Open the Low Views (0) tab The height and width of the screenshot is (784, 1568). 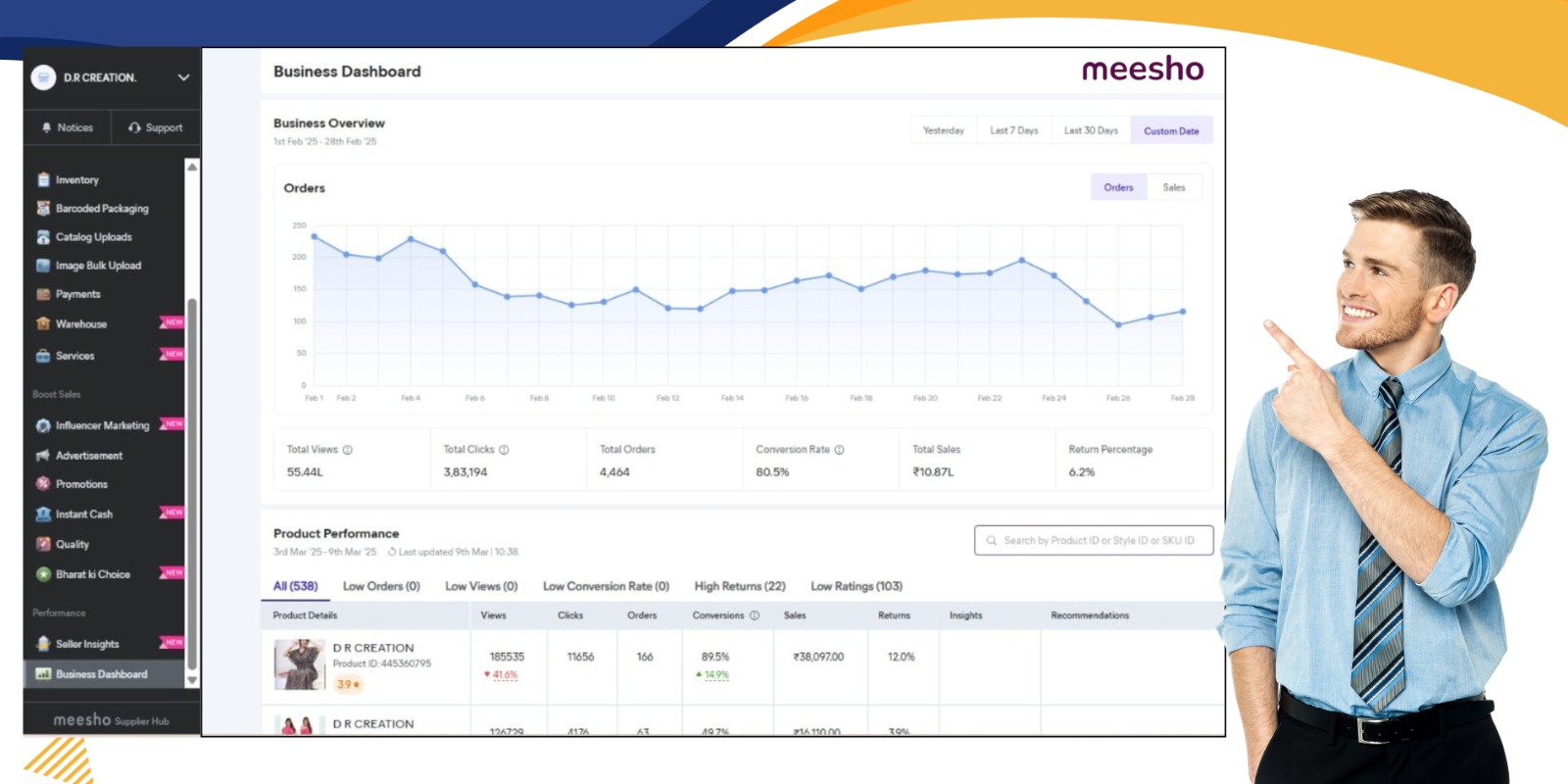pyautogui.click(x=481, y=586)
